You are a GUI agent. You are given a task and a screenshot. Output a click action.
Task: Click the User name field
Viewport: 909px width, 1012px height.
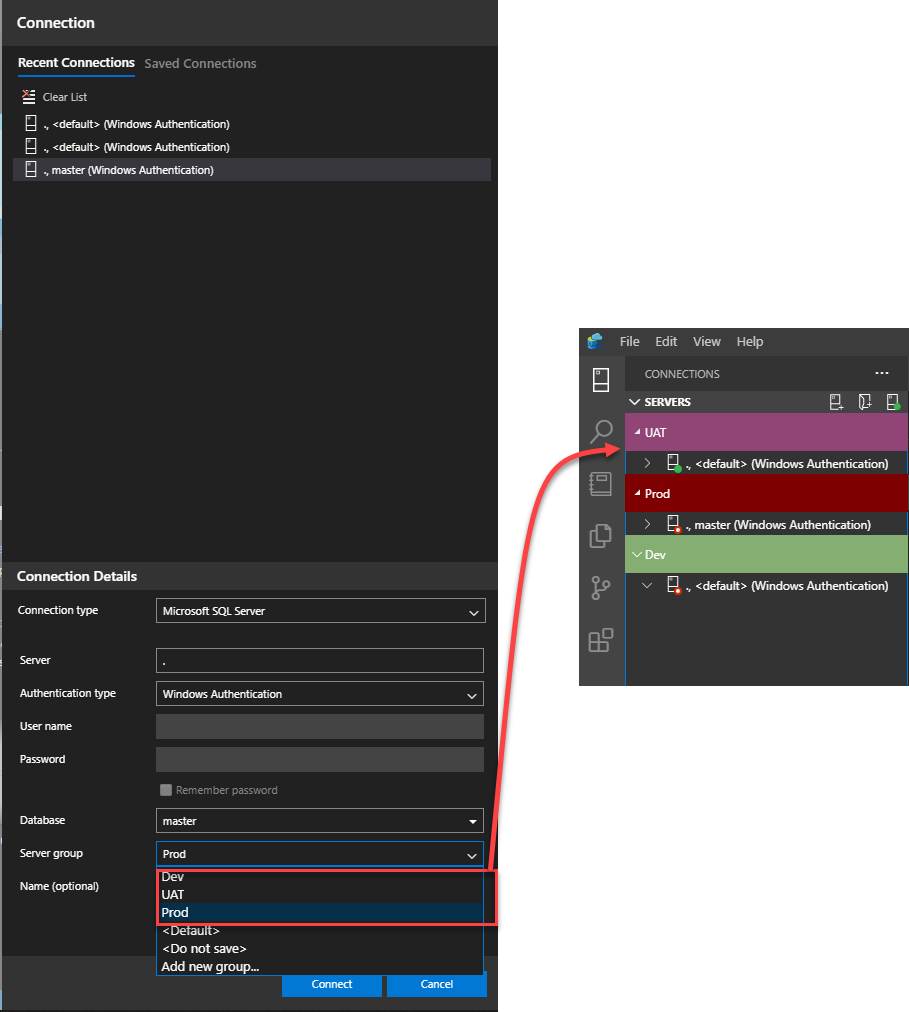[x=320, y=726]
